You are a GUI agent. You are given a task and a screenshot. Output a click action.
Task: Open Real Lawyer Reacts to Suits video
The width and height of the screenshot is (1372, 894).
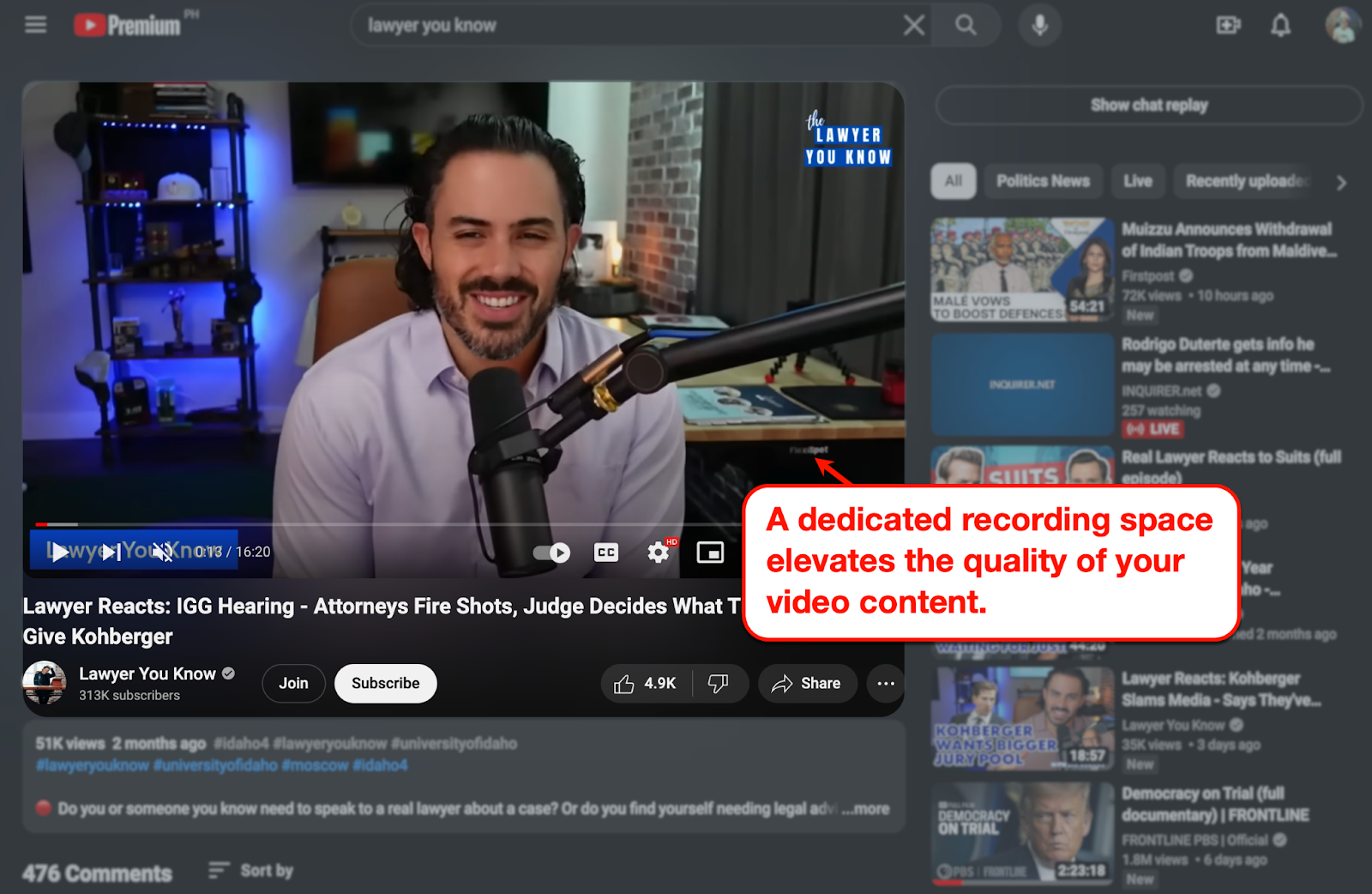[1231, 466]
